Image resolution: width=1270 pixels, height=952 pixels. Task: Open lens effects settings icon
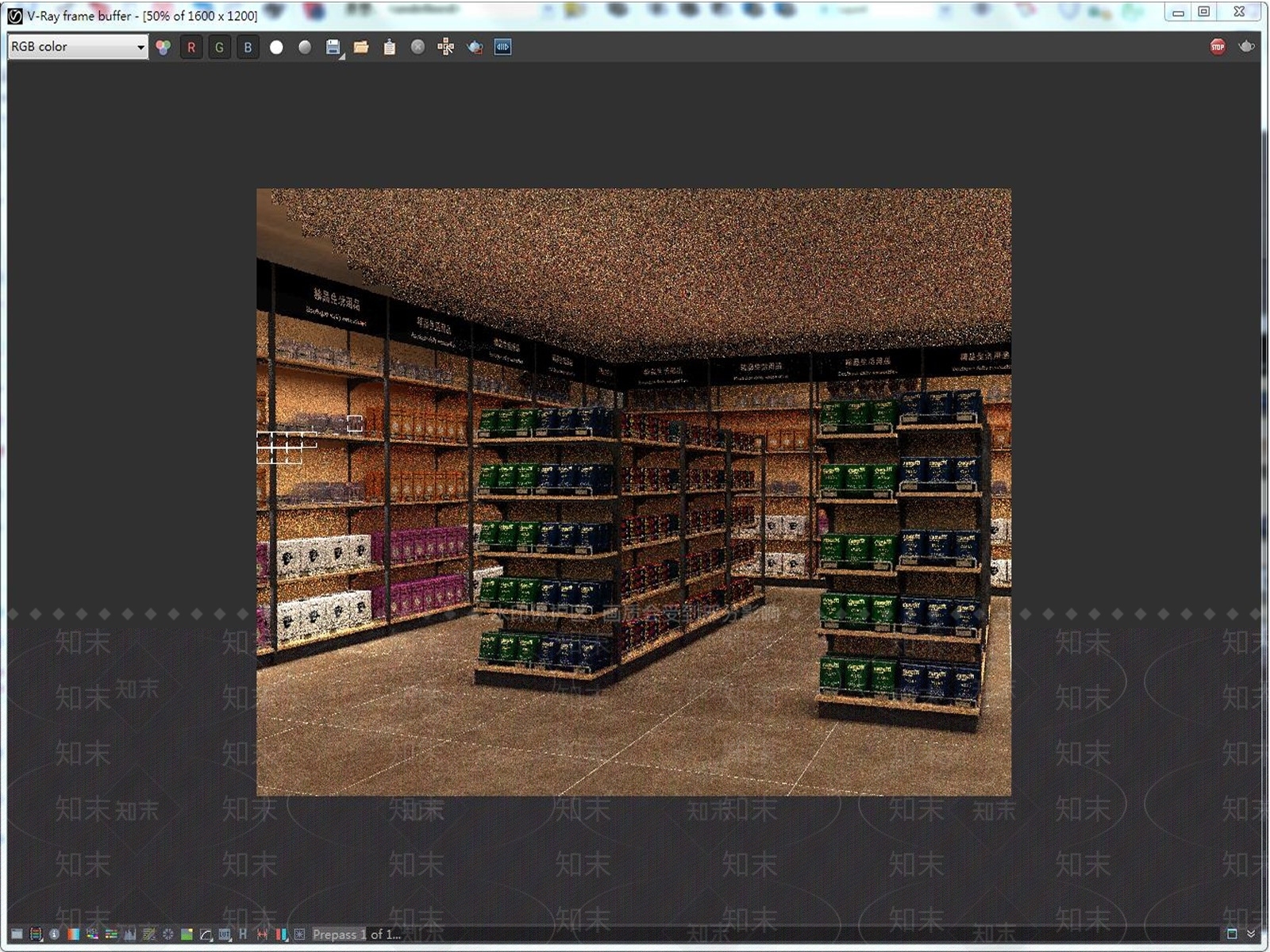(299, 934)
